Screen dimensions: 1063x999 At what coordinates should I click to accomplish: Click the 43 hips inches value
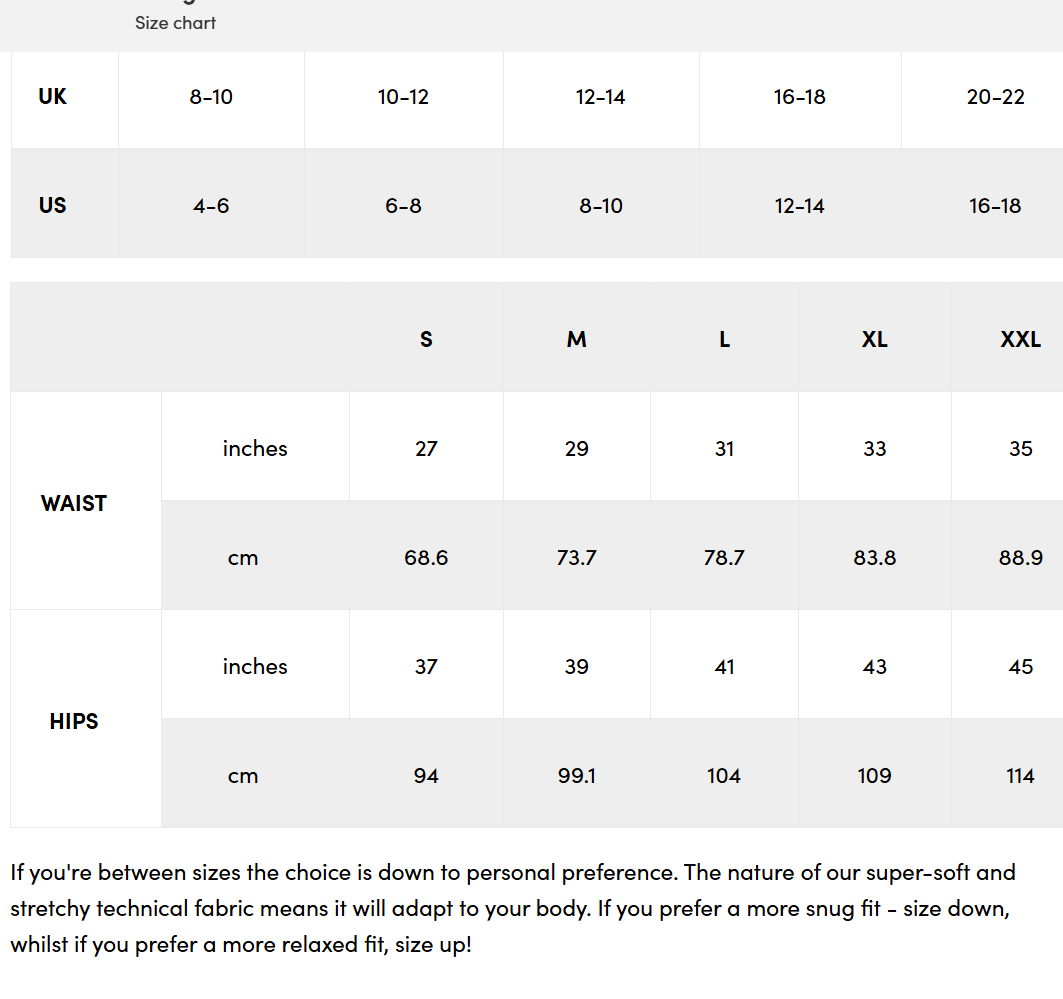(874, 667)
